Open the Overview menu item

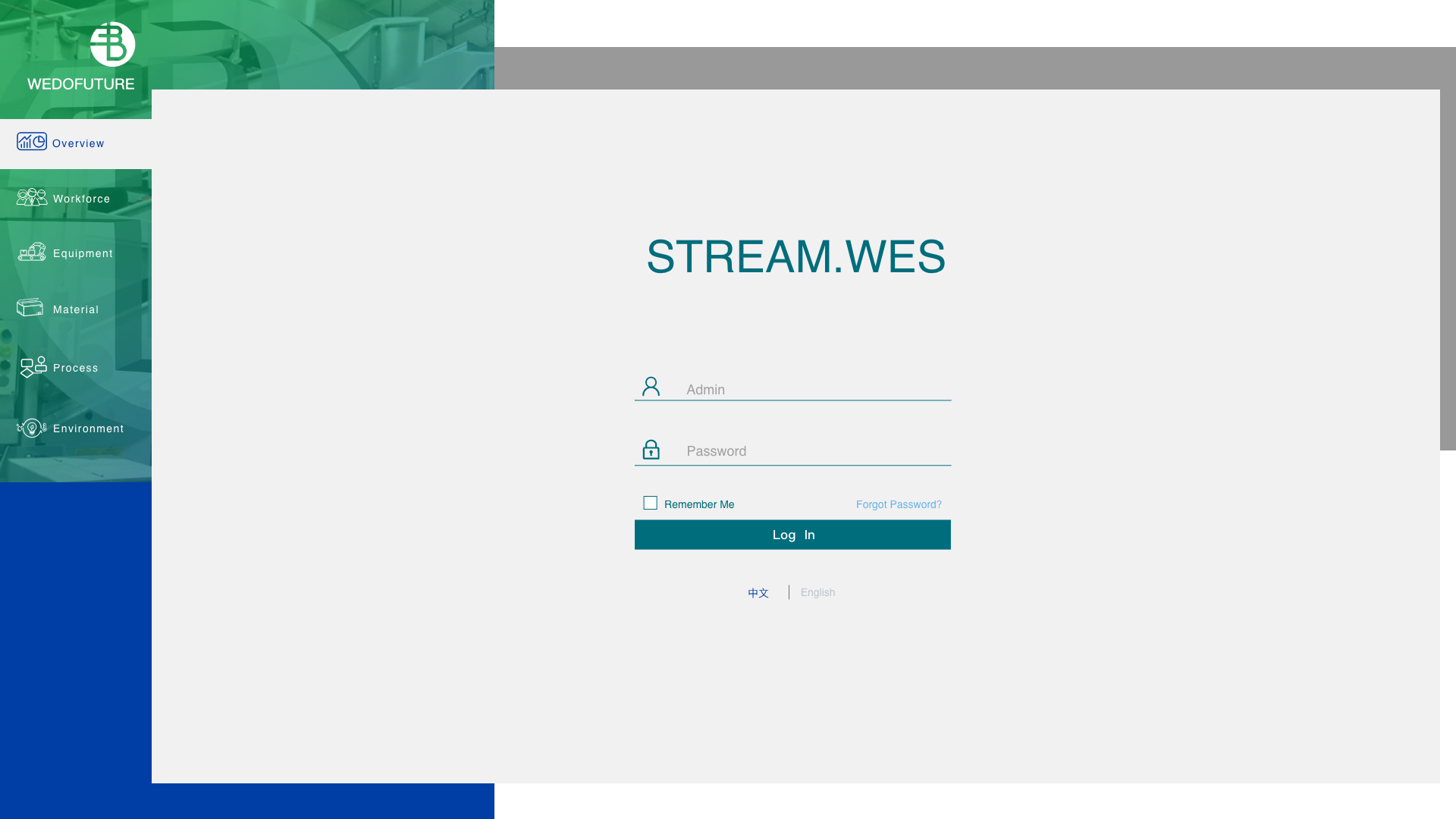click(x=78, y=143)
